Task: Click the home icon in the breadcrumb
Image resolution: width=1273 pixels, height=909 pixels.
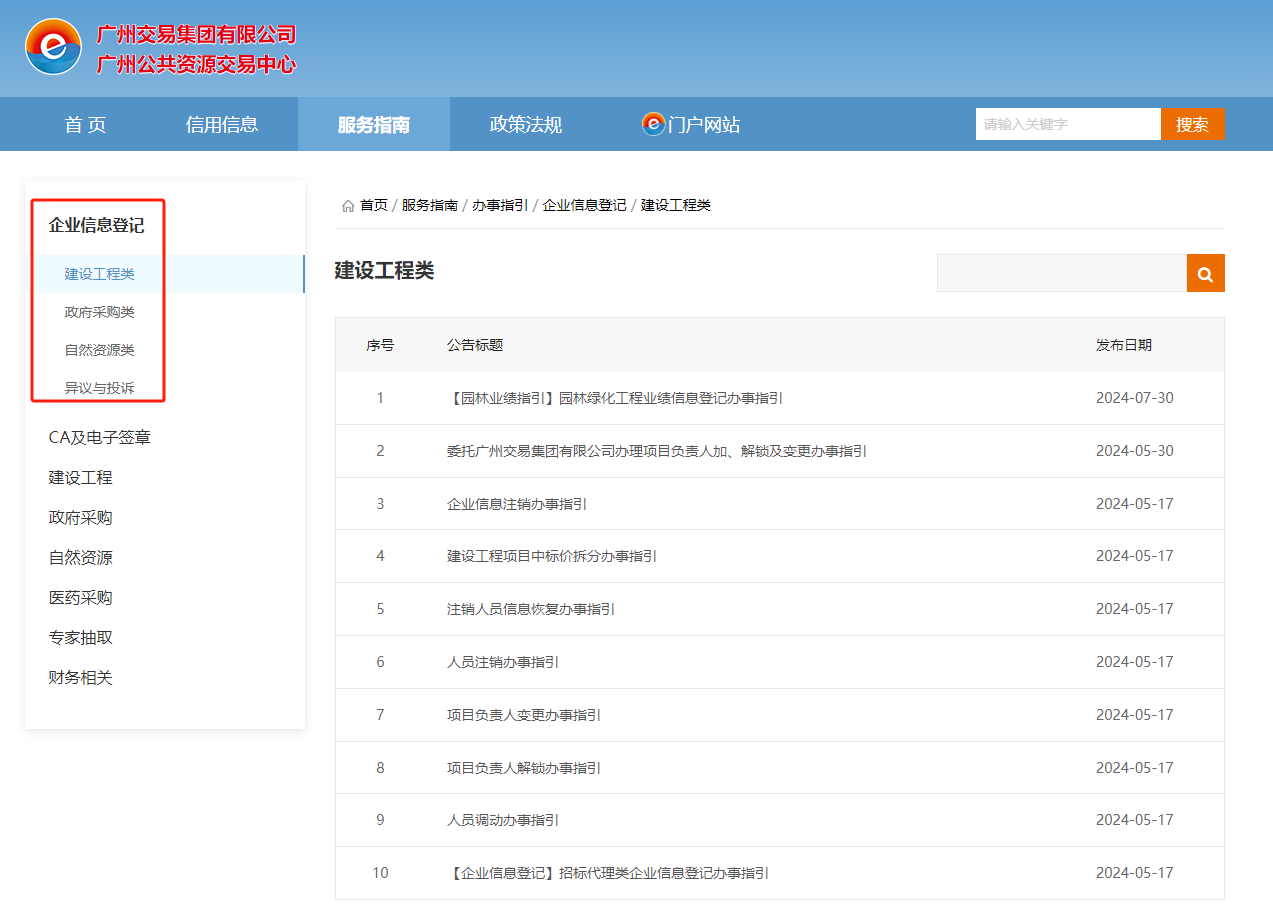Action: click(x=348, y=204)
